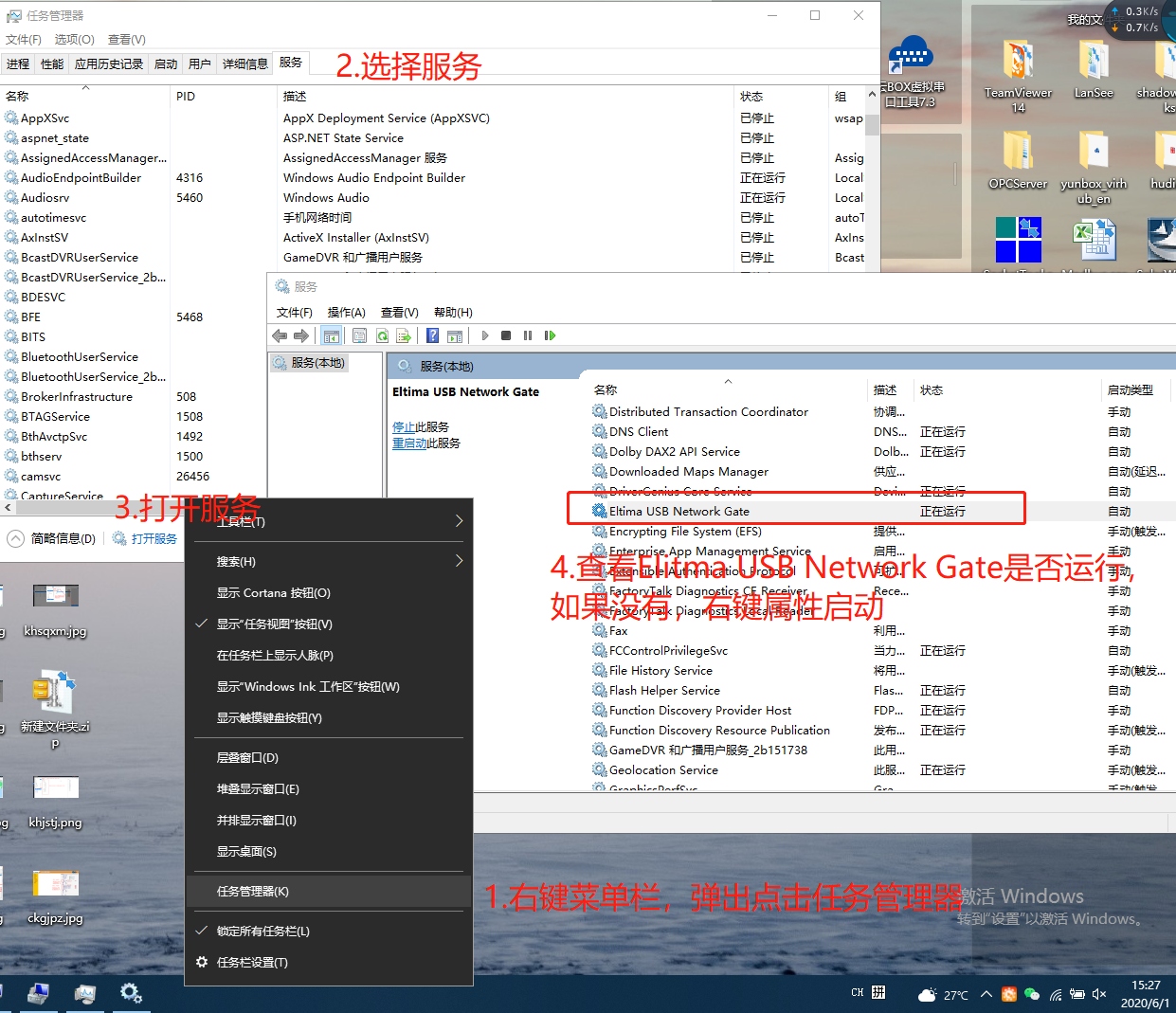Screen dimensions: 1176x1013
Task: Open the 查看(V) menu in Services window
Action: point(399,313)
